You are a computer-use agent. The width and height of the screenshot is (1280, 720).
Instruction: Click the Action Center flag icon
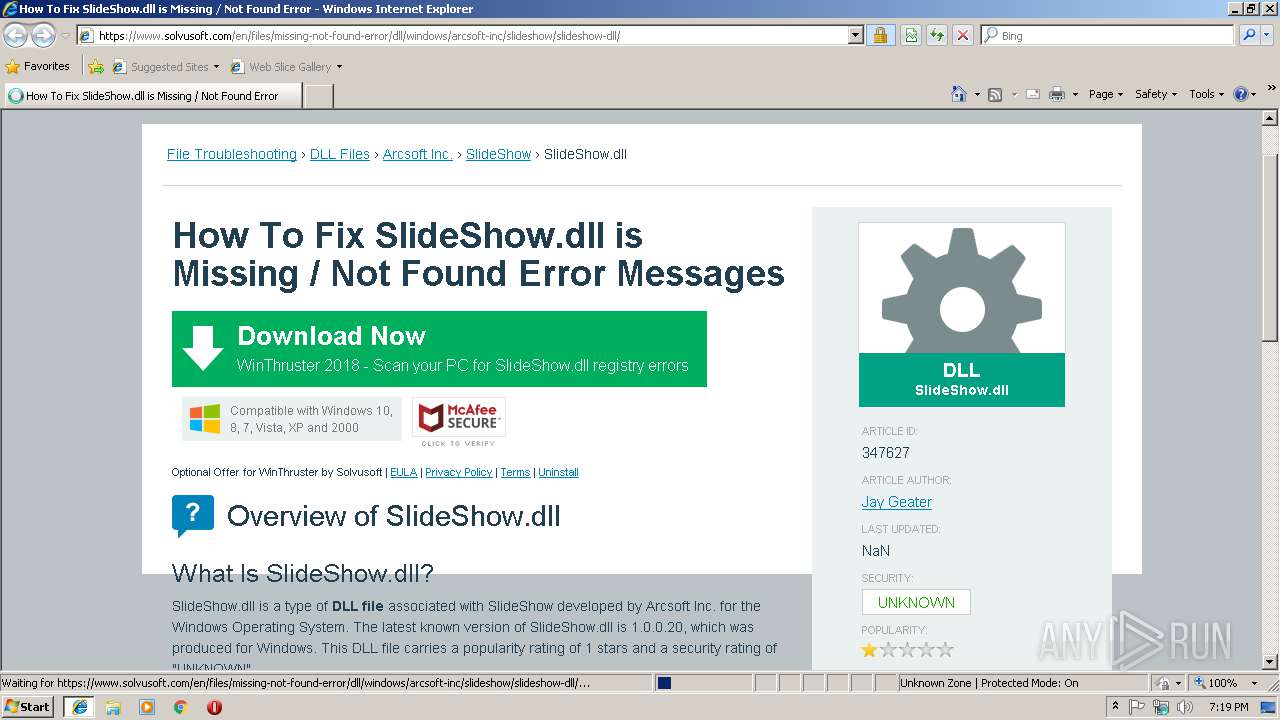coord(1138,706)
